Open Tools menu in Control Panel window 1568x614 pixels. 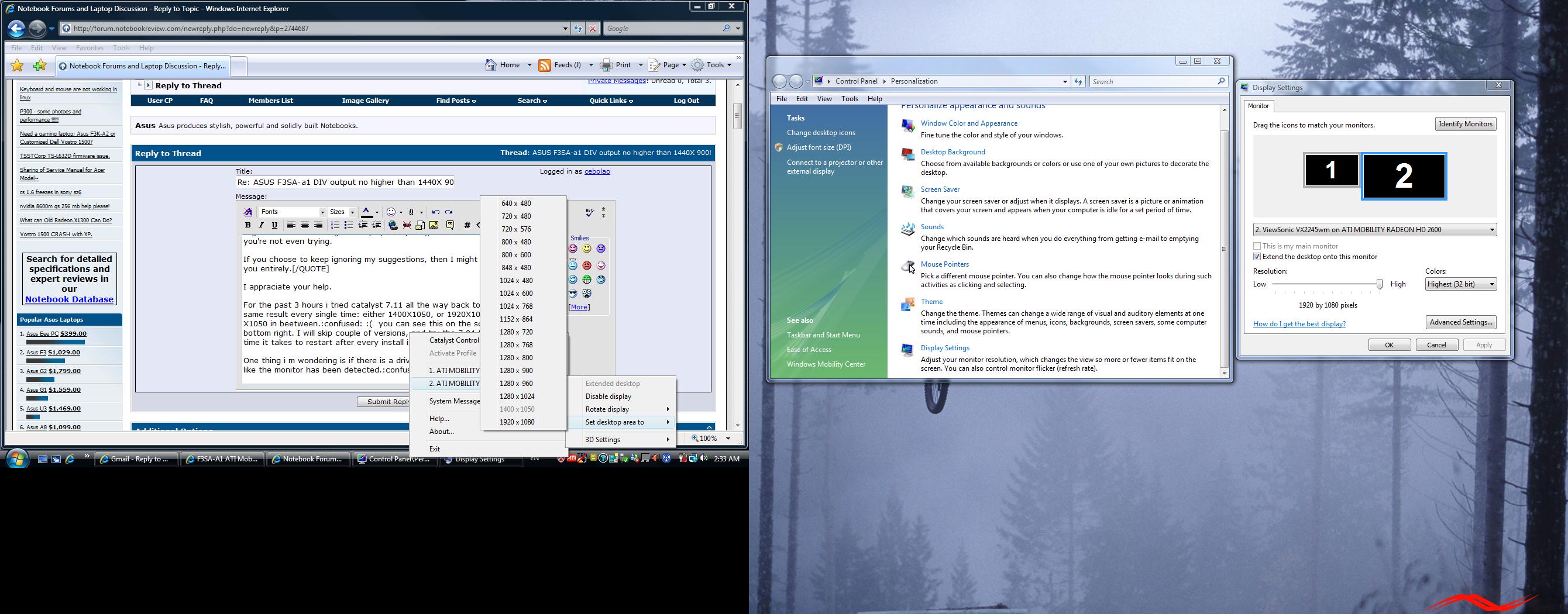tap(849, 99)
